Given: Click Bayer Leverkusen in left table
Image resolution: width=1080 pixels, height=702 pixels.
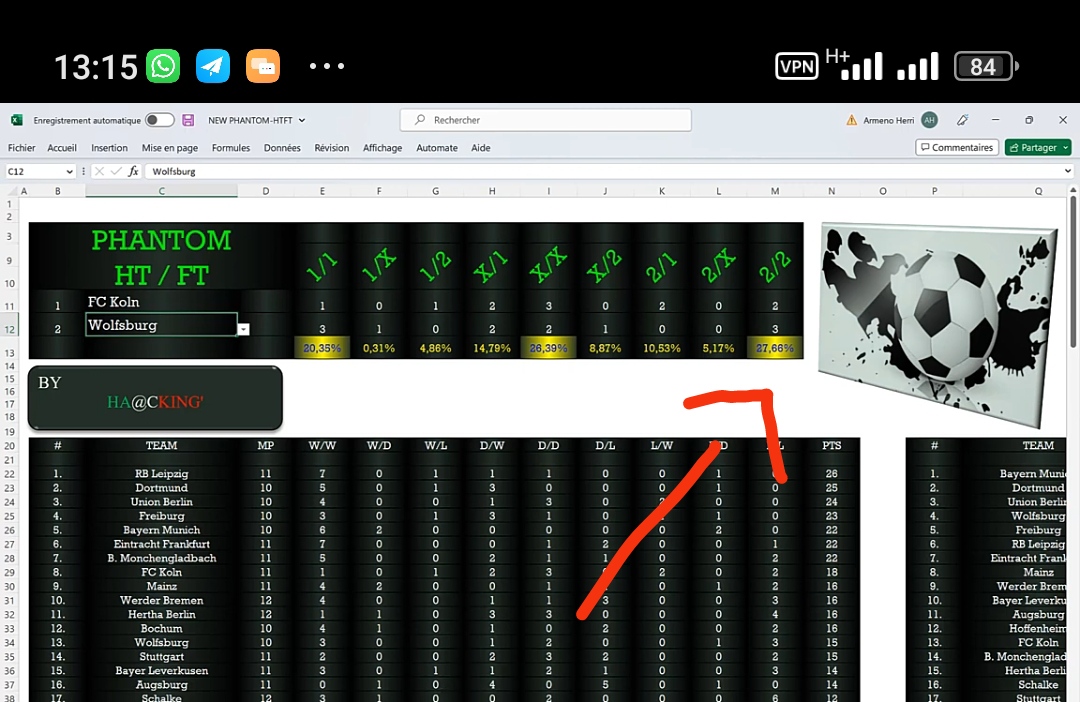Looking at the screenshot, I should pyautogui.click(x=161, y=670).
